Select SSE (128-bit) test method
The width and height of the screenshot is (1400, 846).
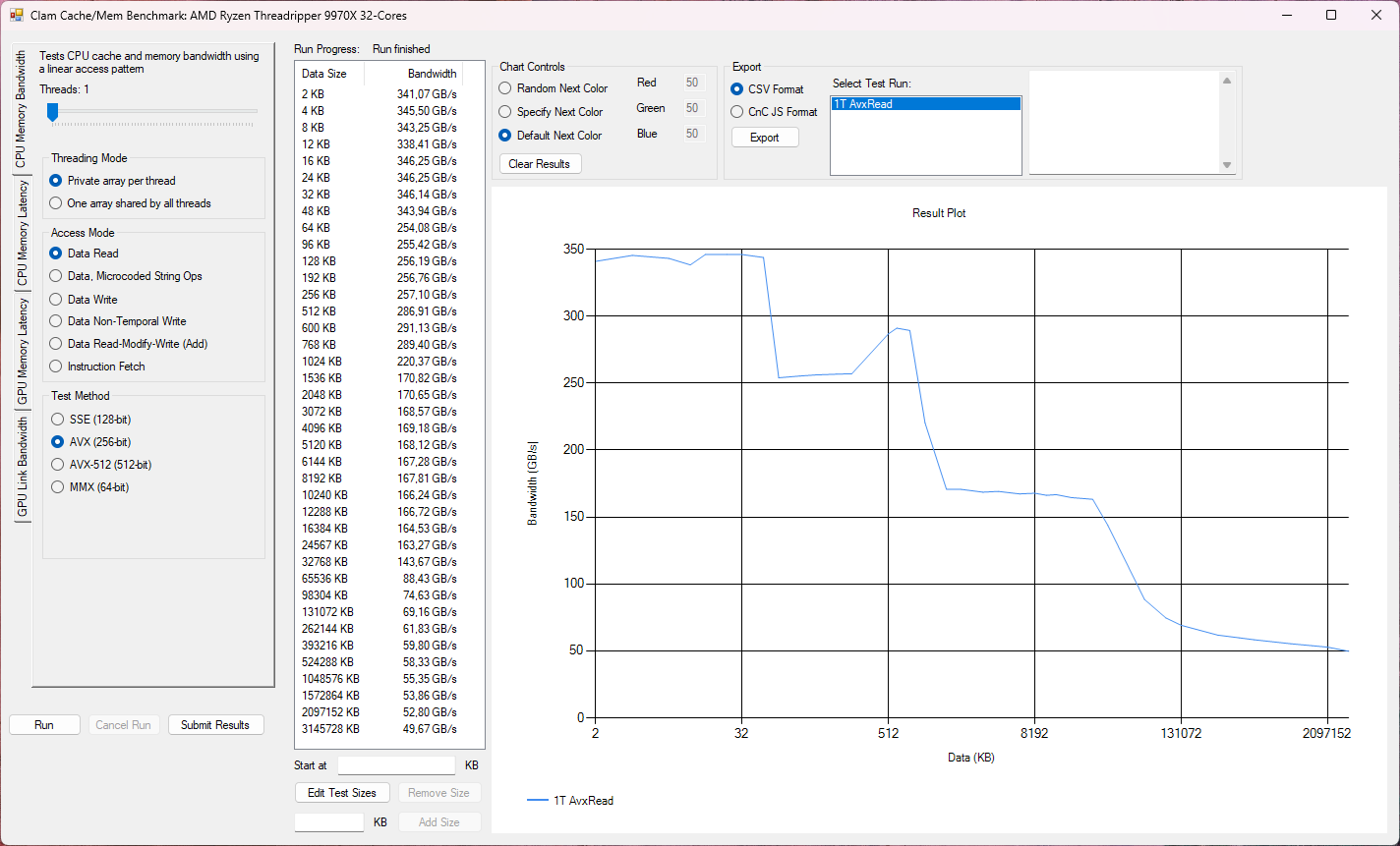[x=91, y=420]
